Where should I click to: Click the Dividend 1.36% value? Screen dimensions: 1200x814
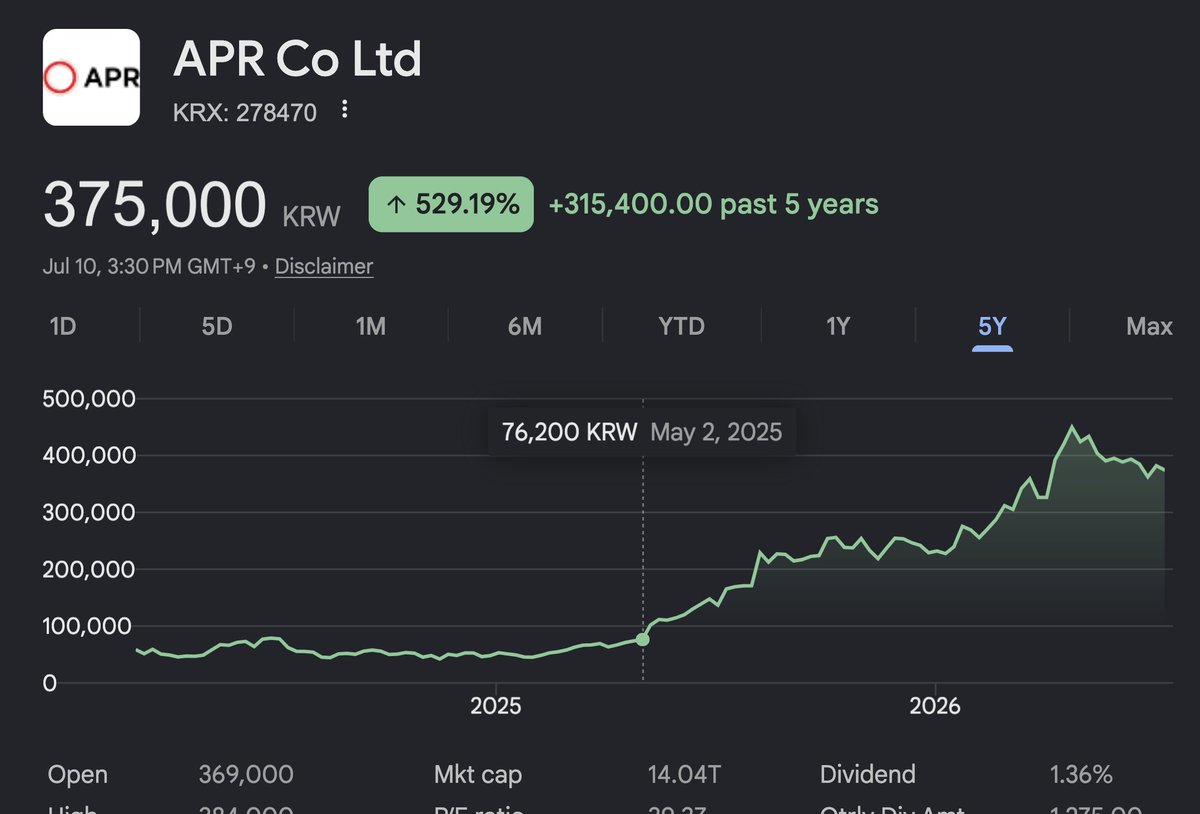(x=1080, y=774)
